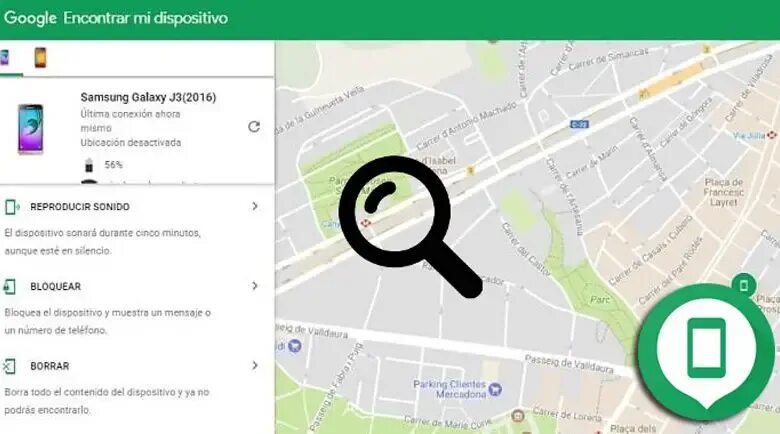
Task: Expand the Bloquear chevron
Action: click(x=255, y=286)
